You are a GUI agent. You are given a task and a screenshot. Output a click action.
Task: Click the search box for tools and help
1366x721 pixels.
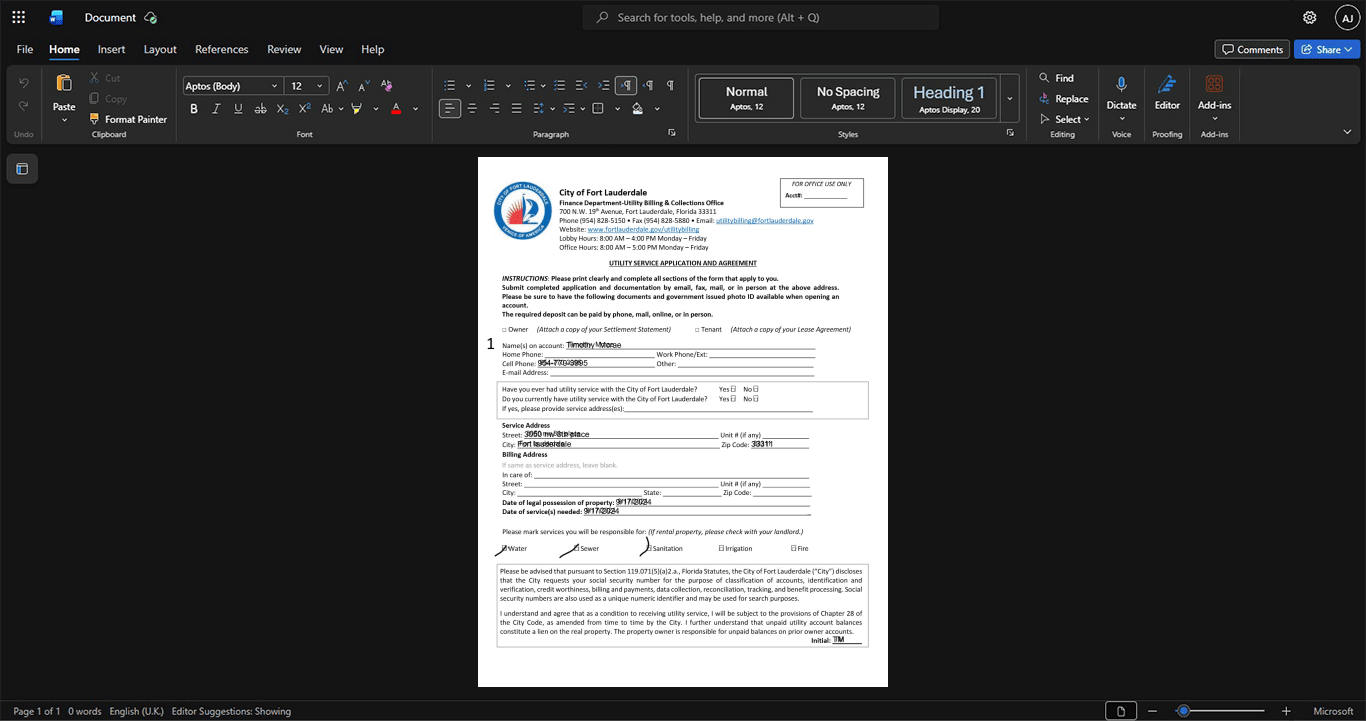point(761,17)
